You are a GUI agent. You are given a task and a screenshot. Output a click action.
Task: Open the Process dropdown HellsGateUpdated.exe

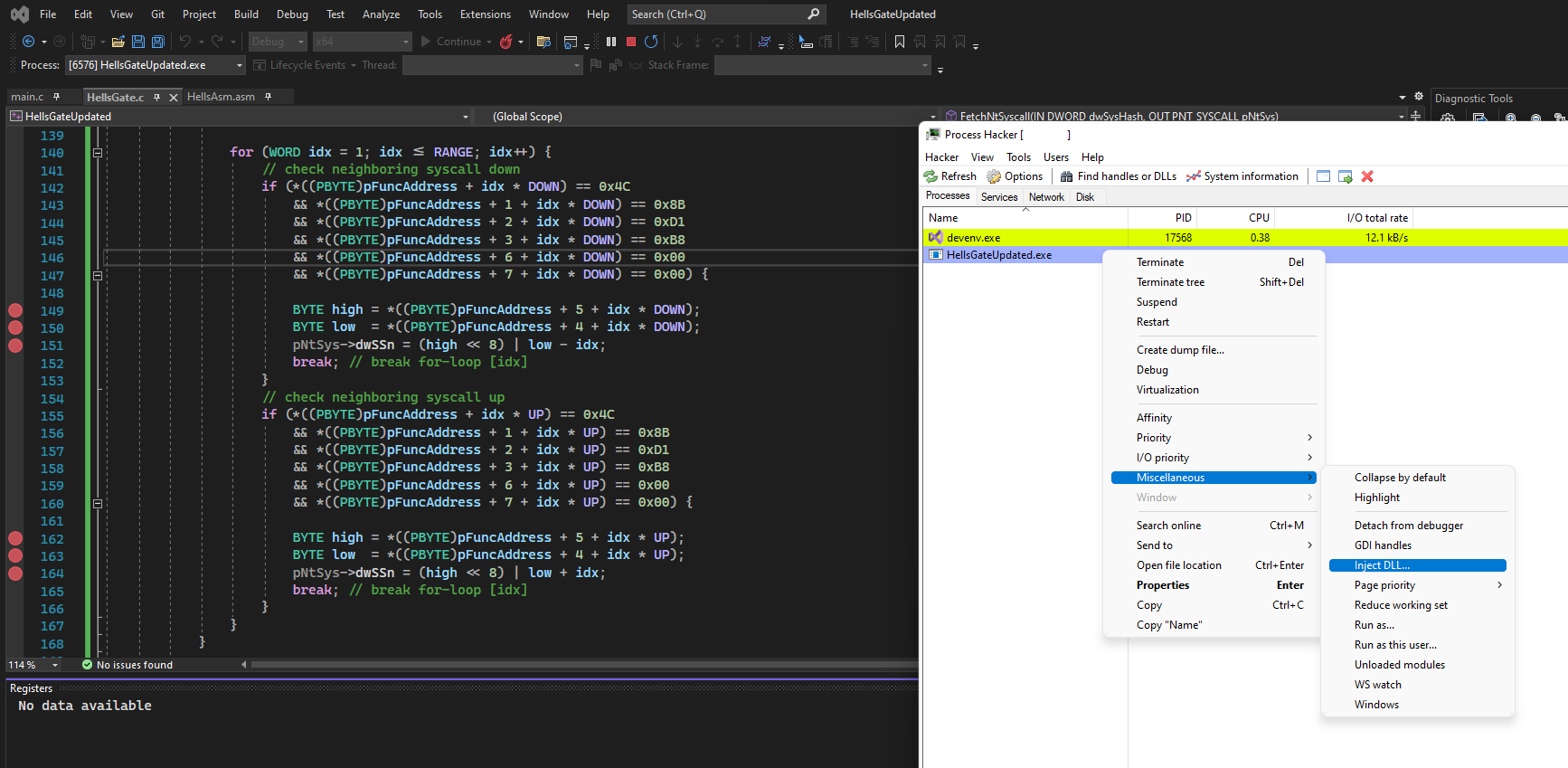pos(156,65)
